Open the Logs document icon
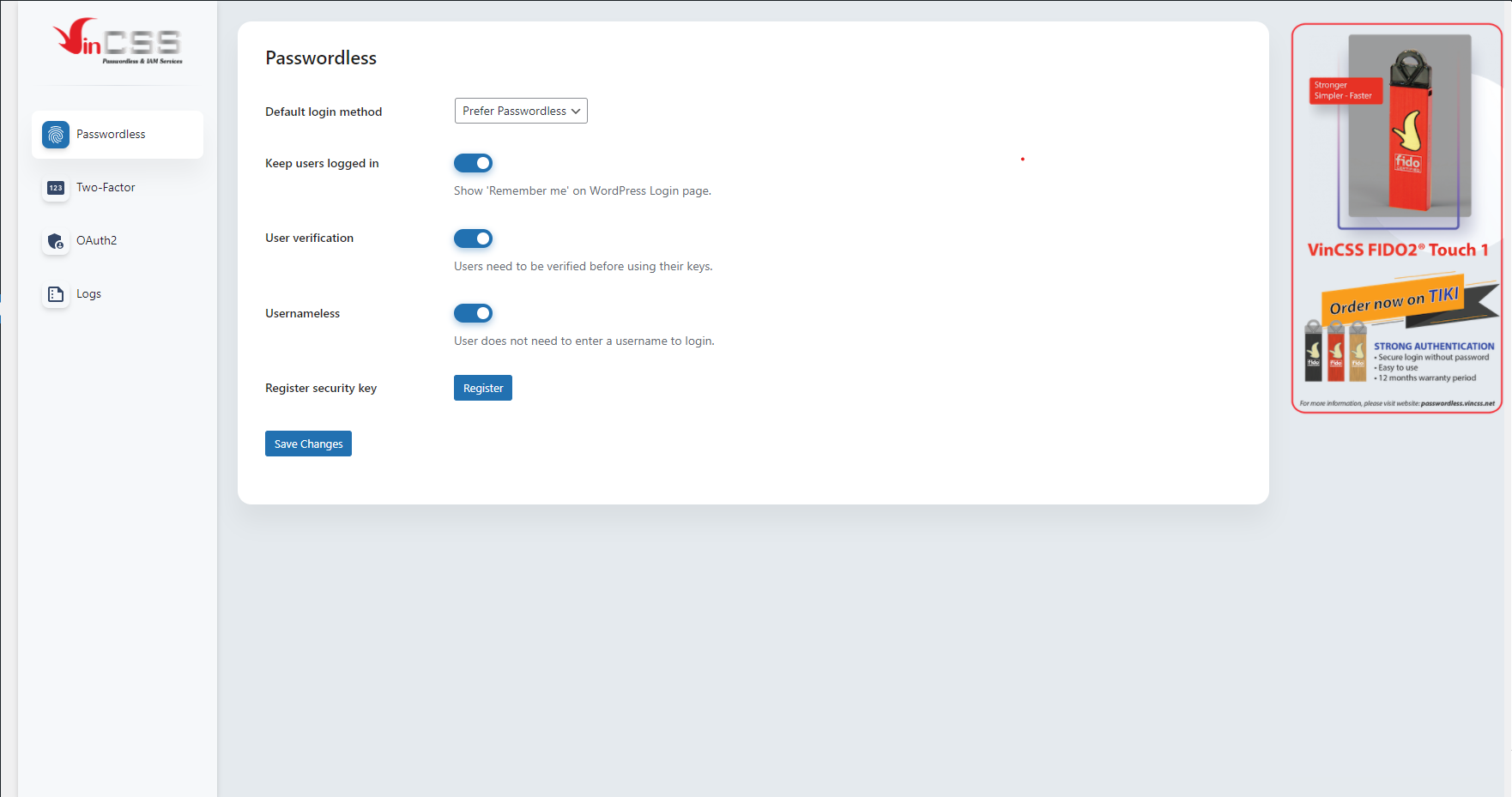1512x797 pixels. coord(55,293)
